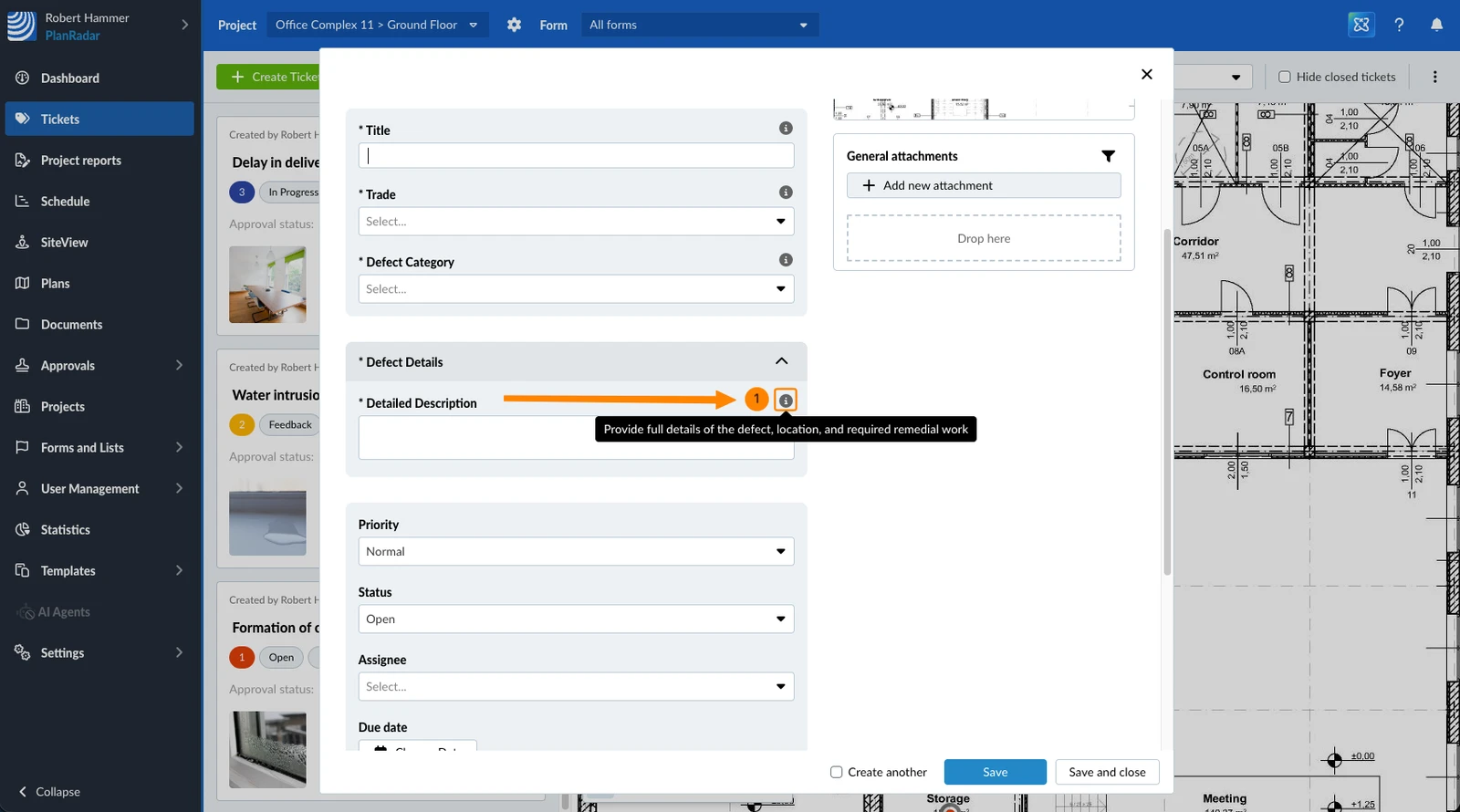Click Add new attachment
This screenshot has height=812, width=1460.
984,185
